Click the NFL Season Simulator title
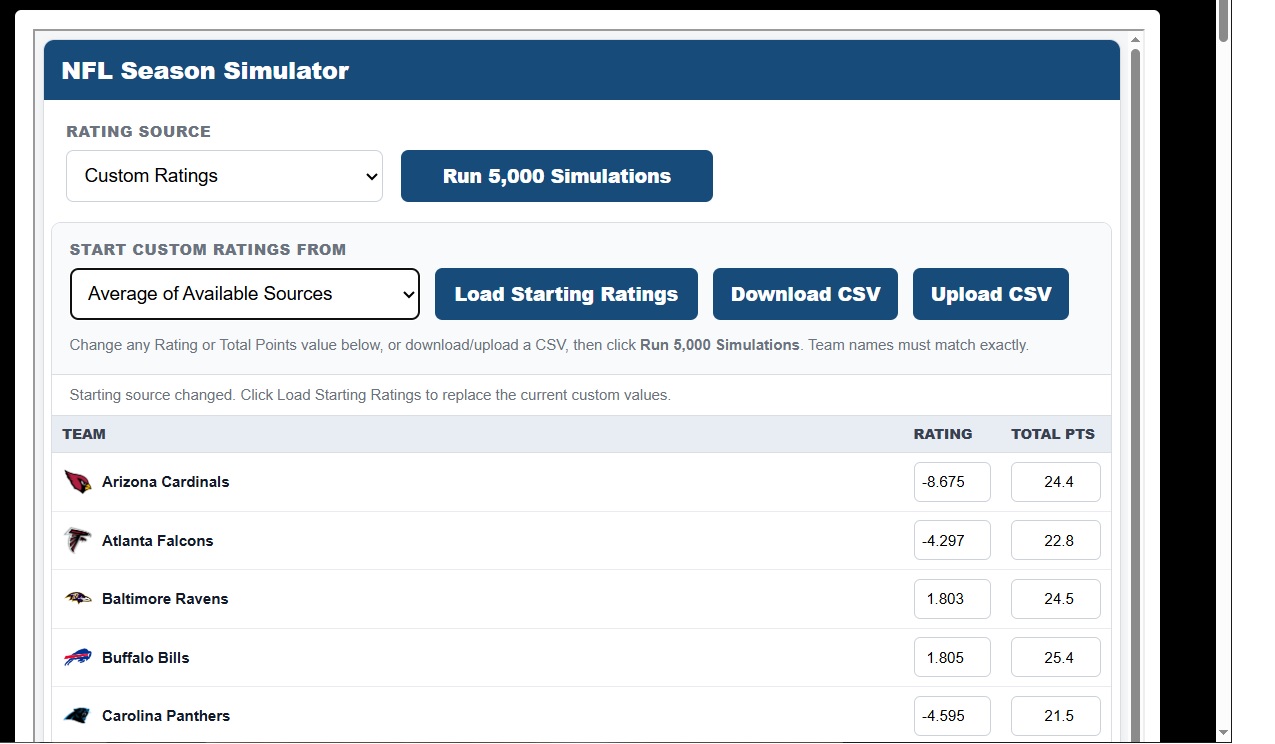The image size is (1275, 744). (205, 71)
